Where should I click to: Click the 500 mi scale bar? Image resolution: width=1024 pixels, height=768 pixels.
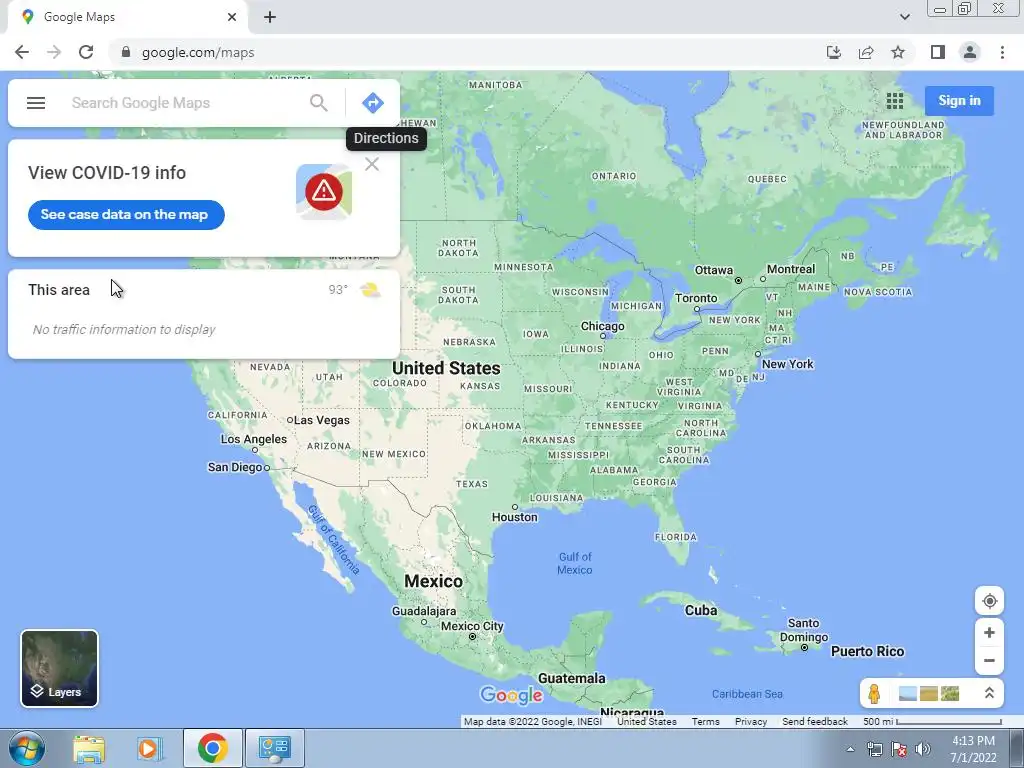point(933,722)
